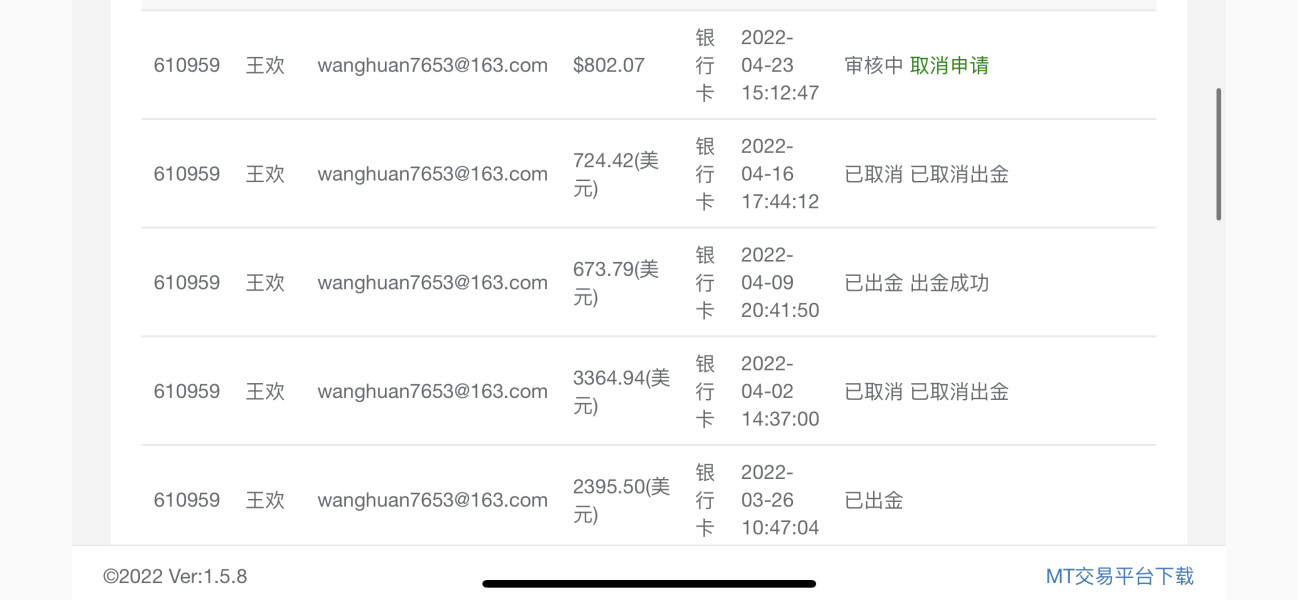Select the 3364.94(美元) amount

621,391
